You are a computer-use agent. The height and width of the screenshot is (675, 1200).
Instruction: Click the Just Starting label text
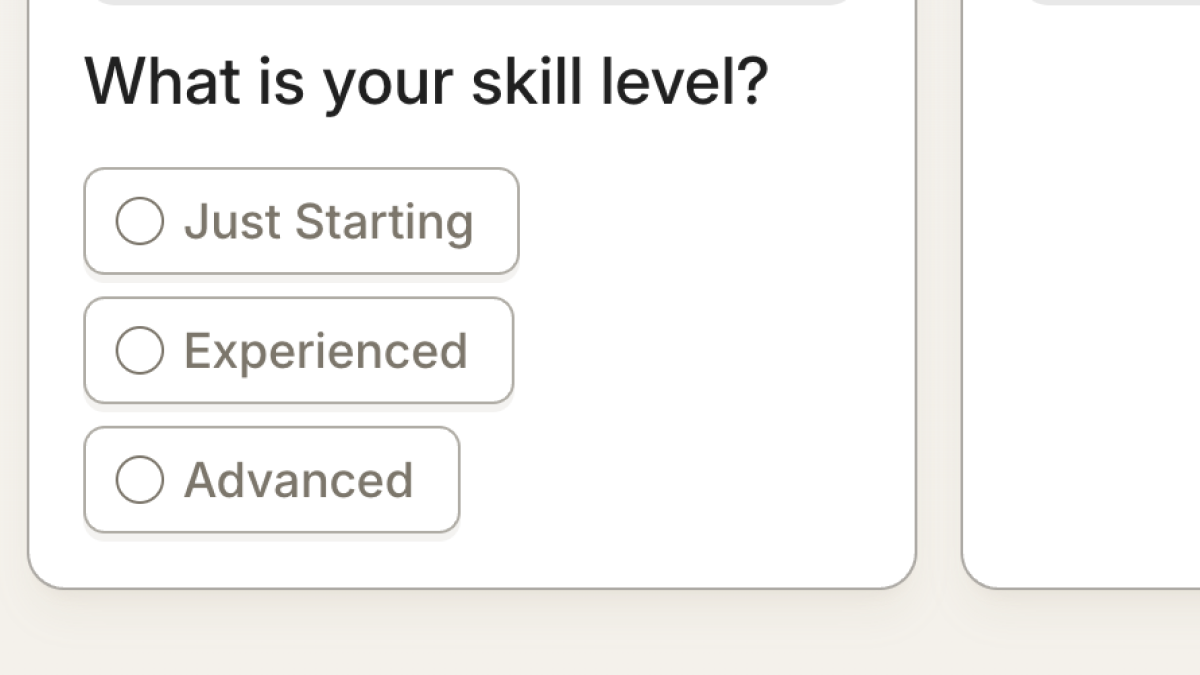328,221
